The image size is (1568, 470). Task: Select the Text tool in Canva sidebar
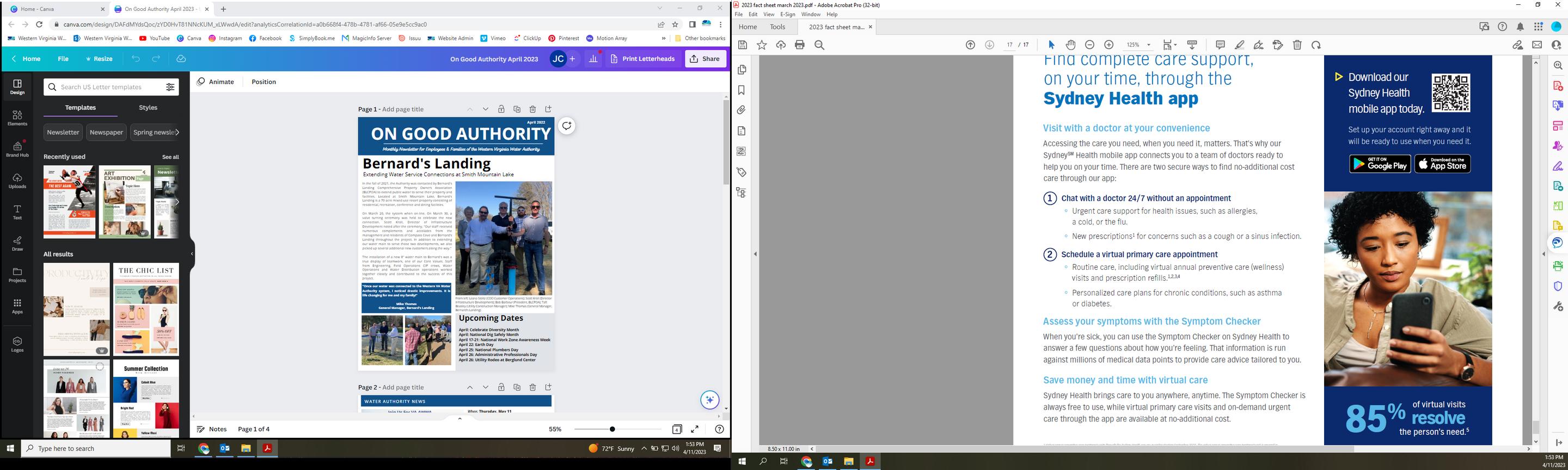click(17, 212)
